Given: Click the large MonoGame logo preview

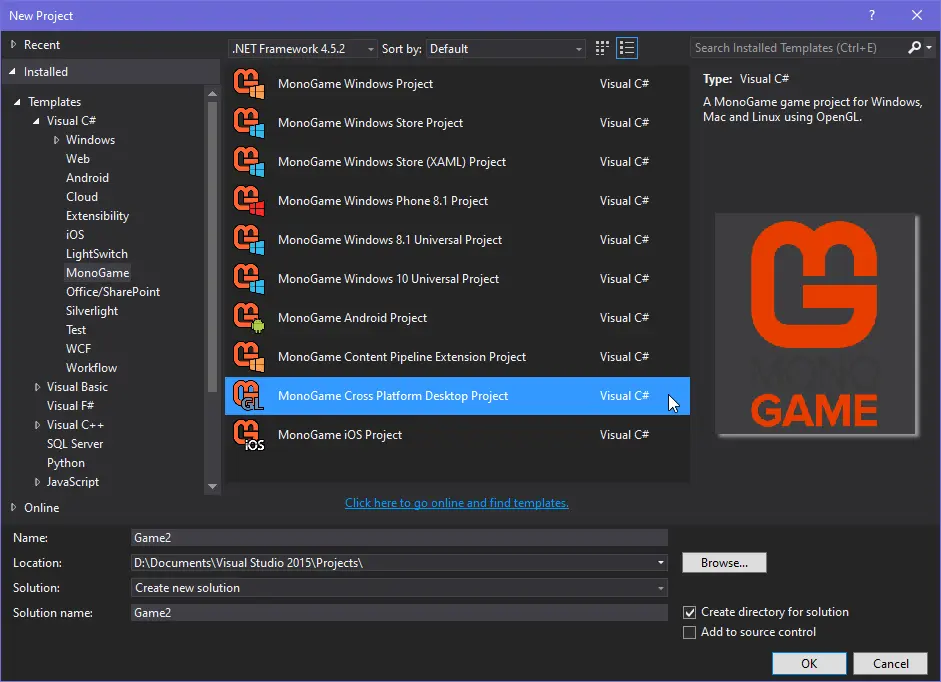Looking at the screenshot, I should (x=816, y=325).
